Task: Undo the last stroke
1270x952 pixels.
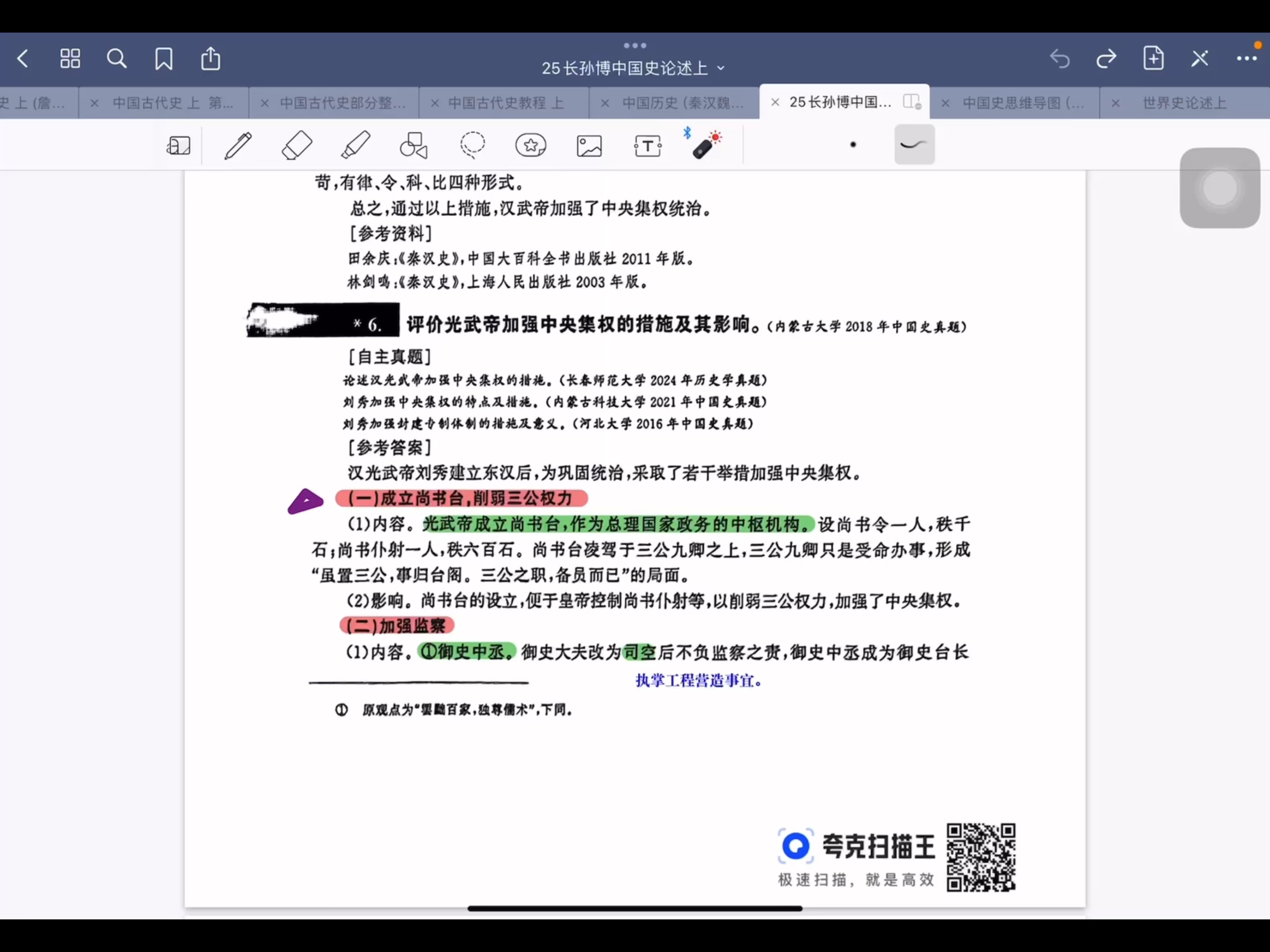Action: pyautogui.click(x=1060, y=58)
